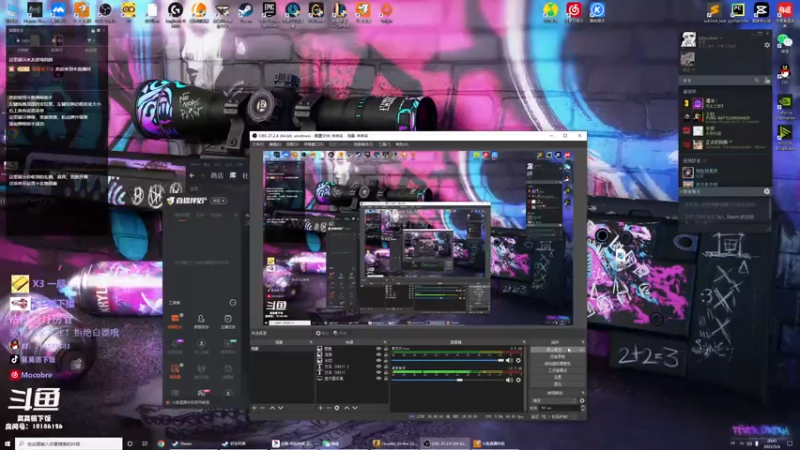This screenshot has height=450, width=800.
Task: Open the OBS File menu
Action: (258, 144)
